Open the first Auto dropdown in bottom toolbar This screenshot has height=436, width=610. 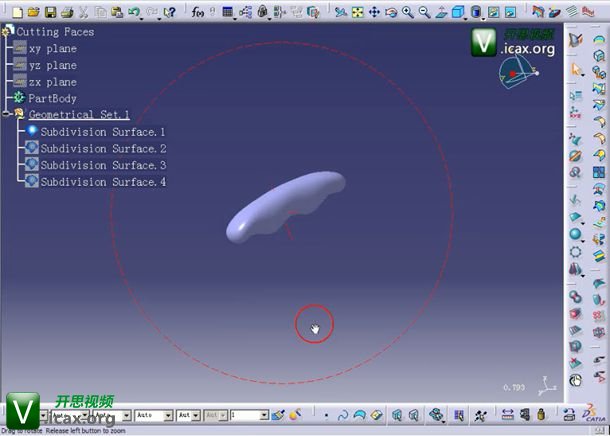pos(167,415)
